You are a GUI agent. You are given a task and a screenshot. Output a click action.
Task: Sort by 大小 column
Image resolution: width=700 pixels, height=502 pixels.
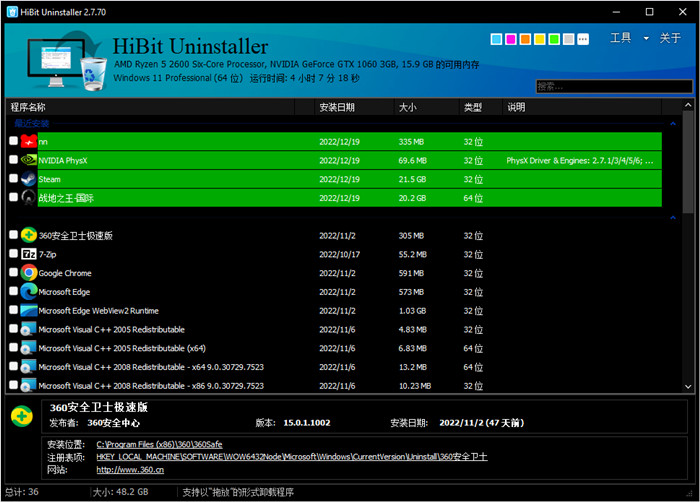[427, 107]
